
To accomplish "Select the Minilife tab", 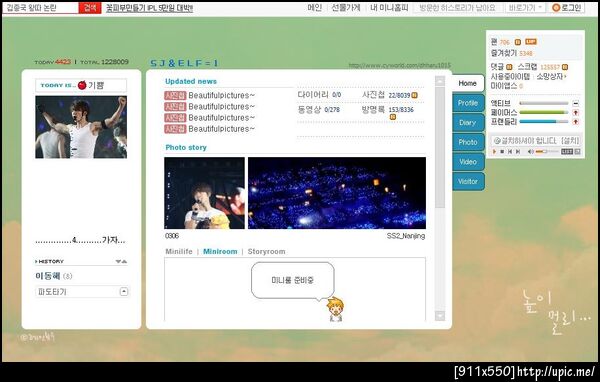I will point(179,251).
